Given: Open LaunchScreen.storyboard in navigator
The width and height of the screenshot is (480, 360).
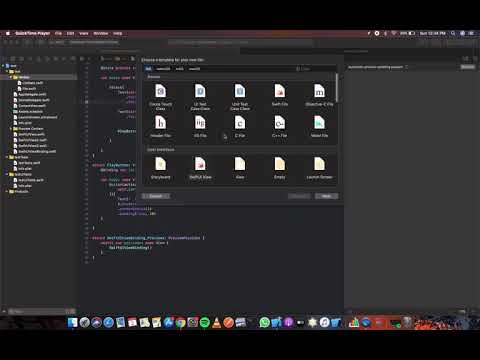Looking at the screenshot, I should (x=35, y=117).
